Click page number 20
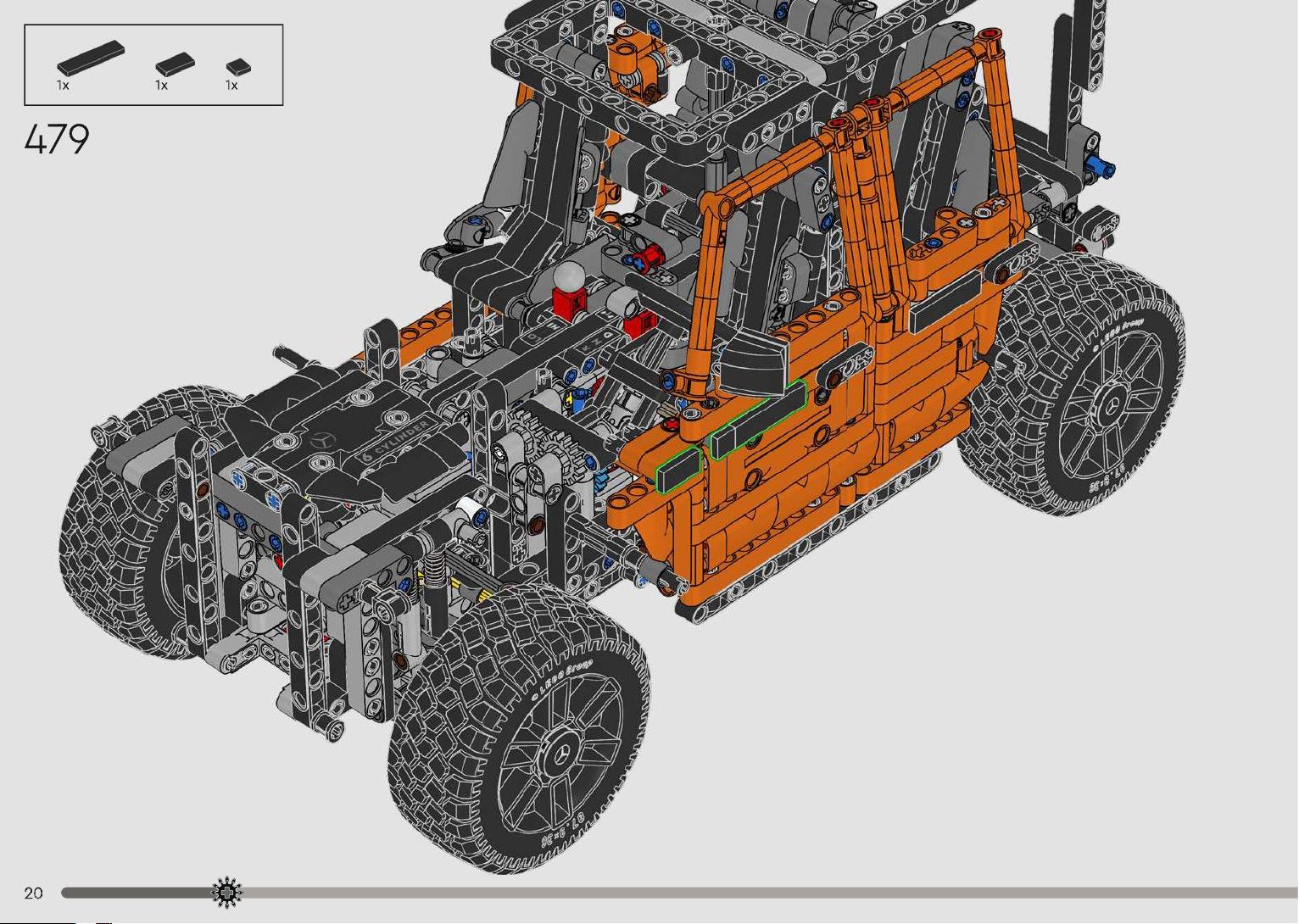The width and height of the screenshot is (1299, 924). click(x=33, y=893)
